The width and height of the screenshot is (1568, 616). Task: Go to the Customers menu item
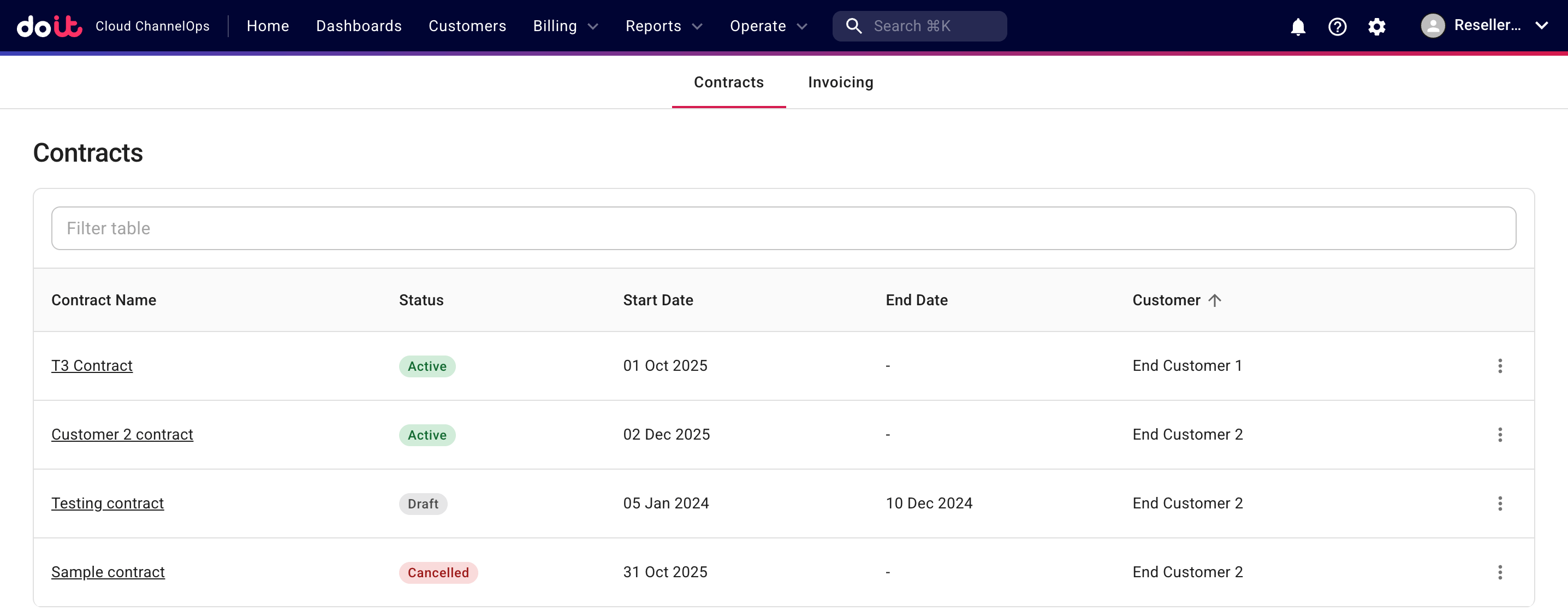467,26
